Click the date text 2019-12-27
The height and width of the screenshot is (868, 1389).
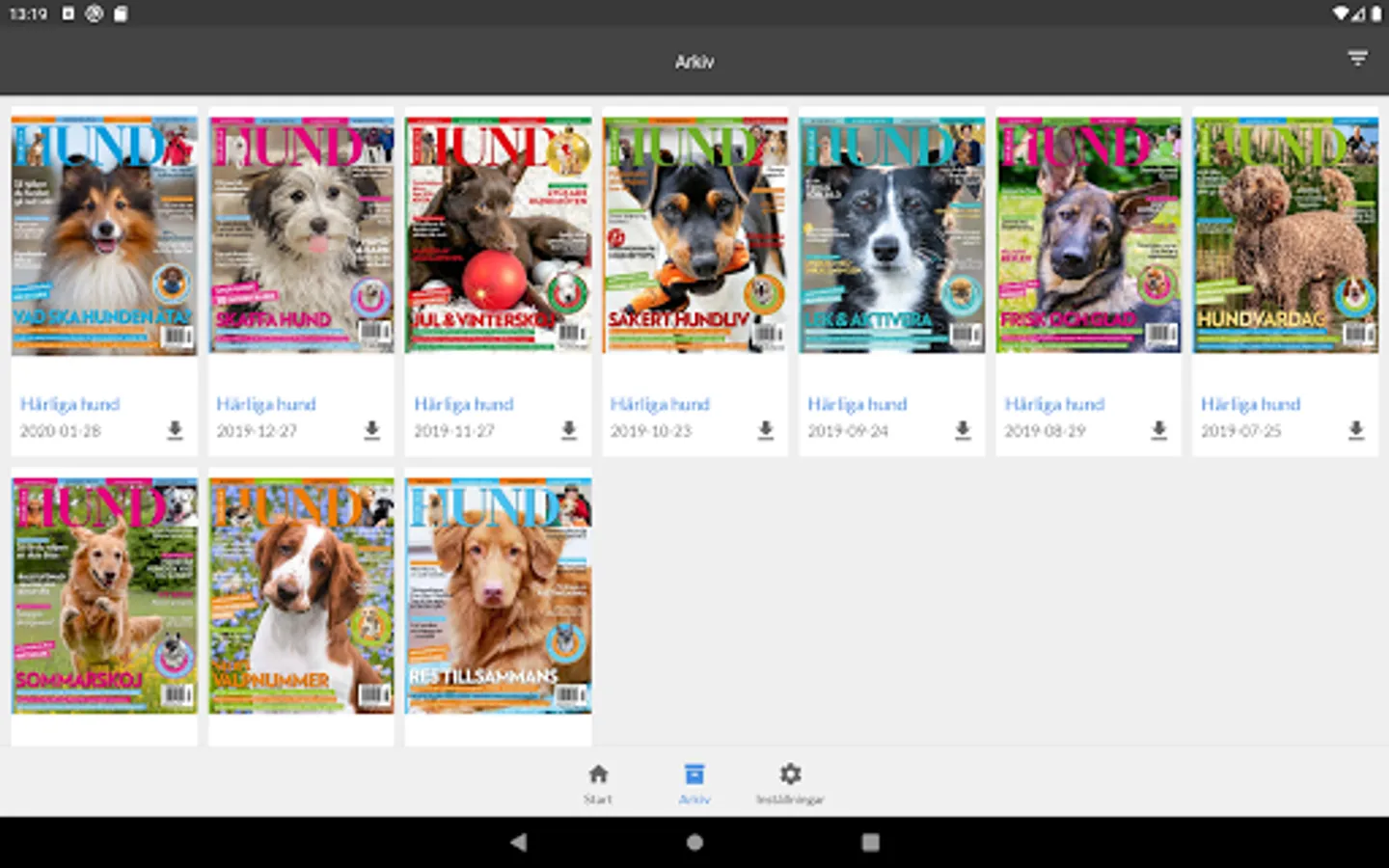[x=257, y=431]
